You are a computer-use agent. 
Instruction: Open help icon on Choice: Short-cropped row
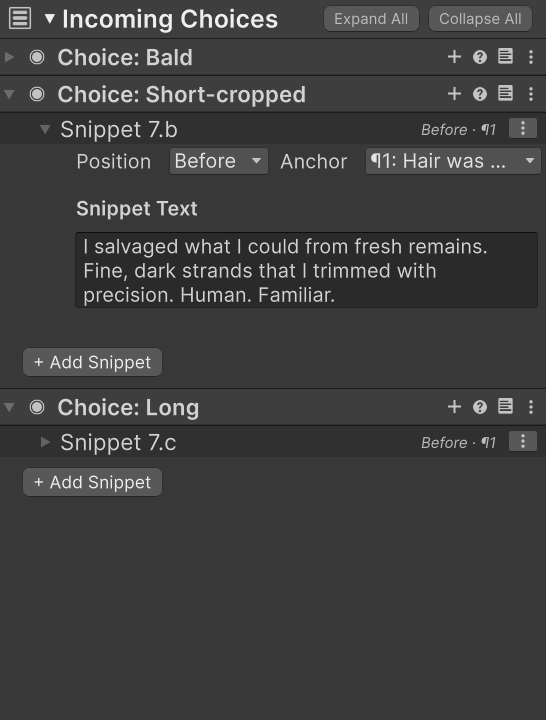pos(480,94)
